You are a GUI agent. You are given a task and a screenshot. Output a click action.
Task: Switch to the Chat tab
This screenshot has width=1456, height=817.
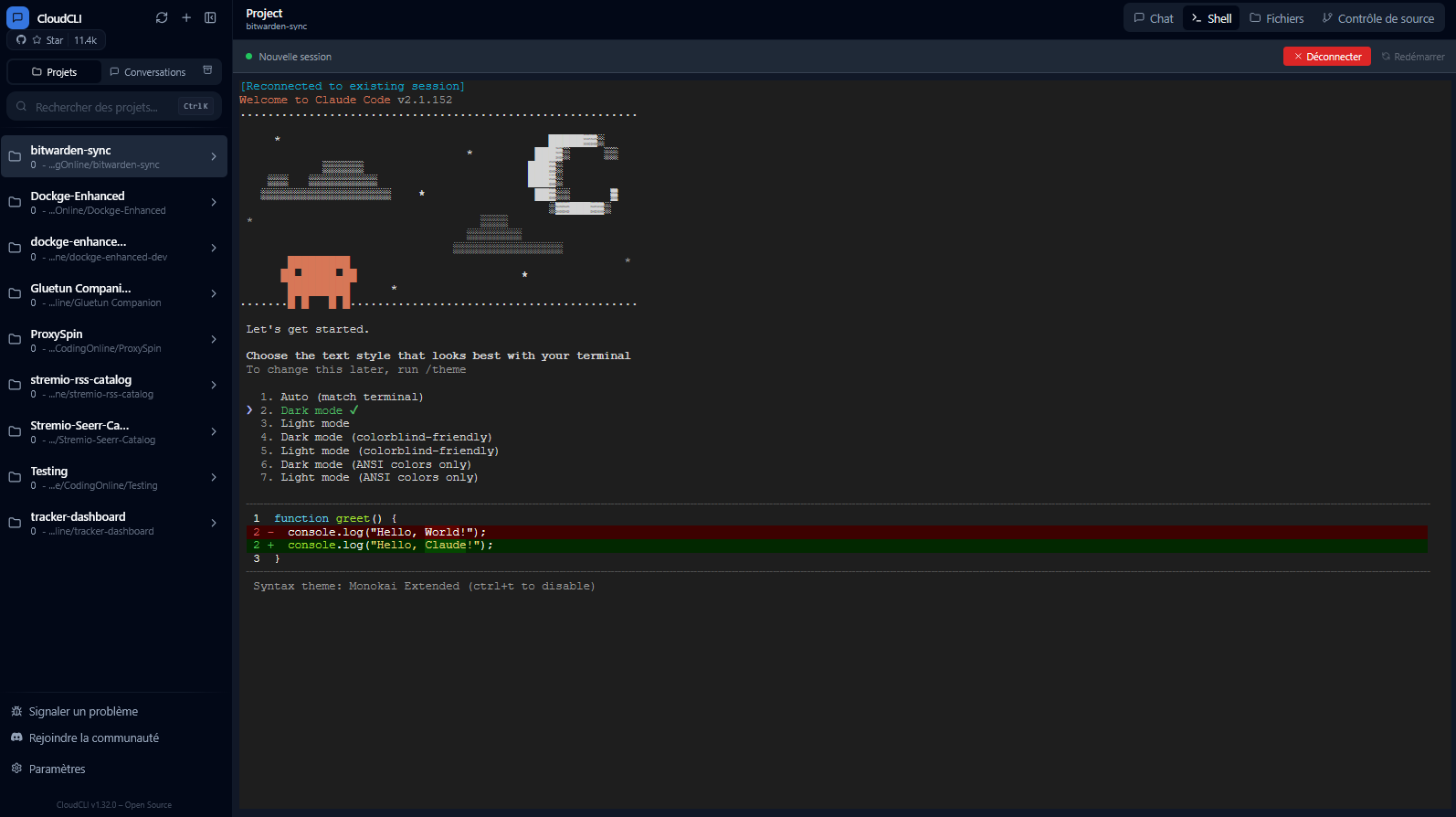click(1154, 18)
